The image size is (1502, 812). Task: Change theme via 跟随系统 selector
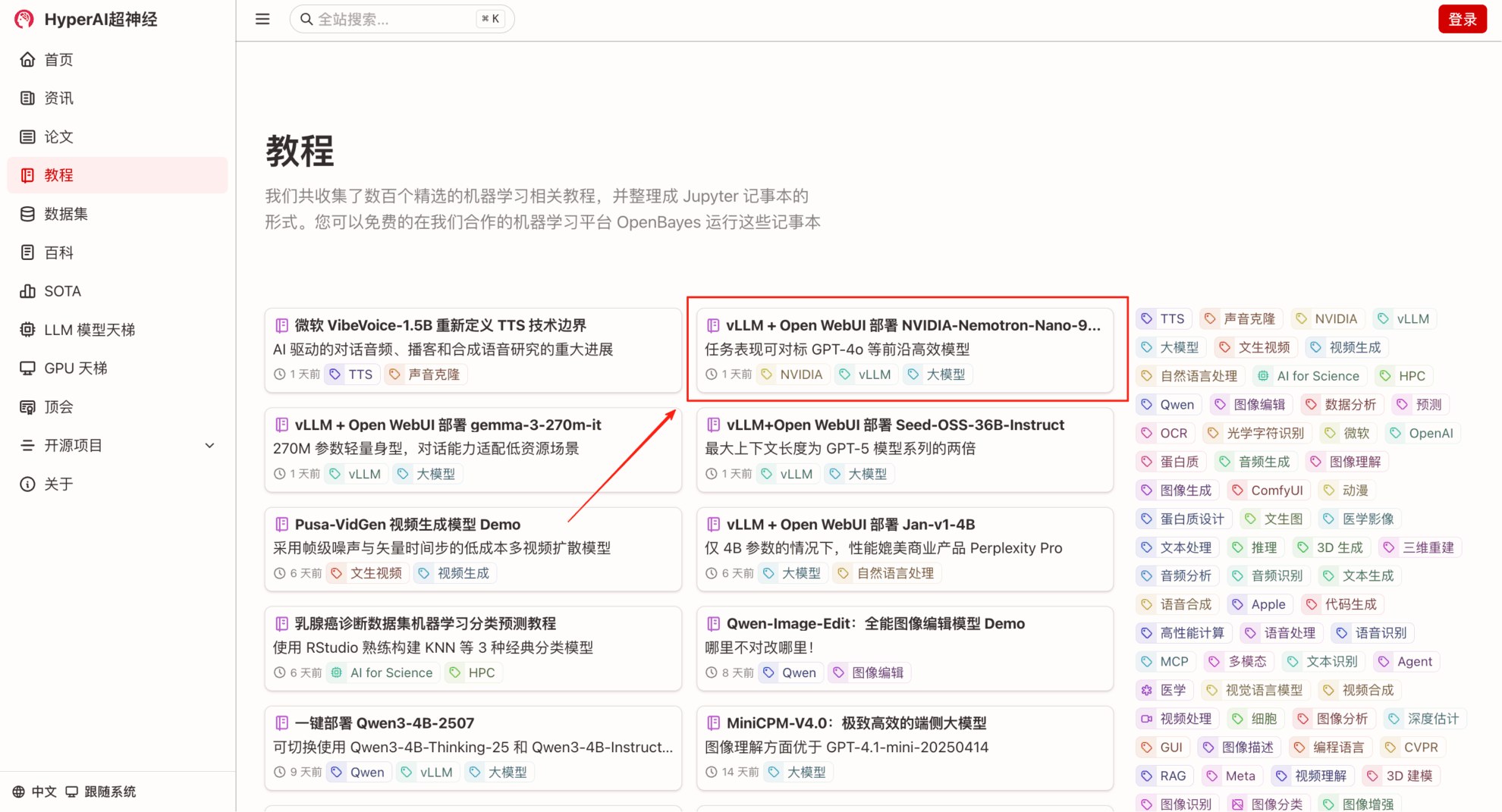(x=101, y=792)
